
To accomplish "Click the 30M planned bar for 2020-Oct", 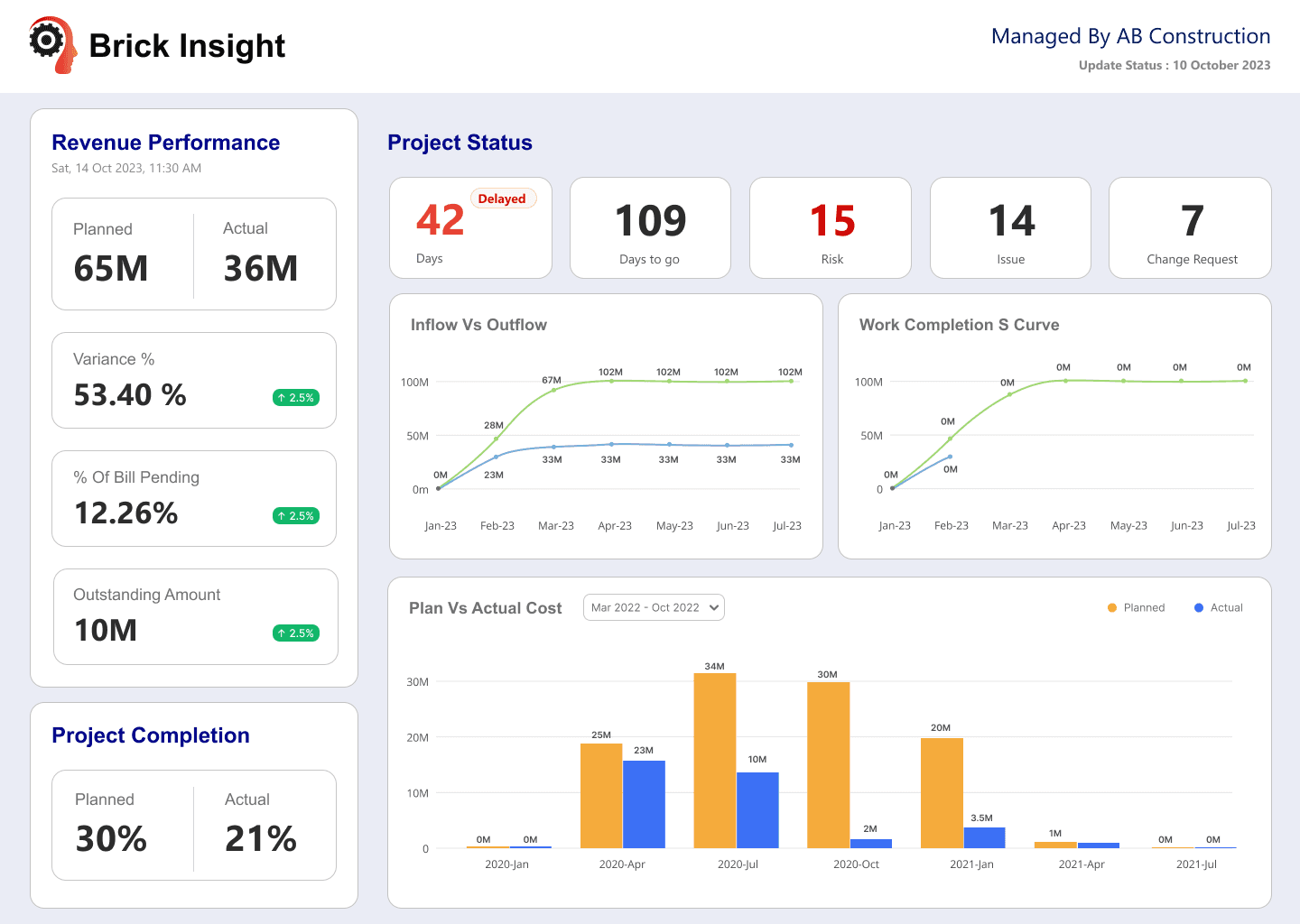I will [x=829, y=765].
